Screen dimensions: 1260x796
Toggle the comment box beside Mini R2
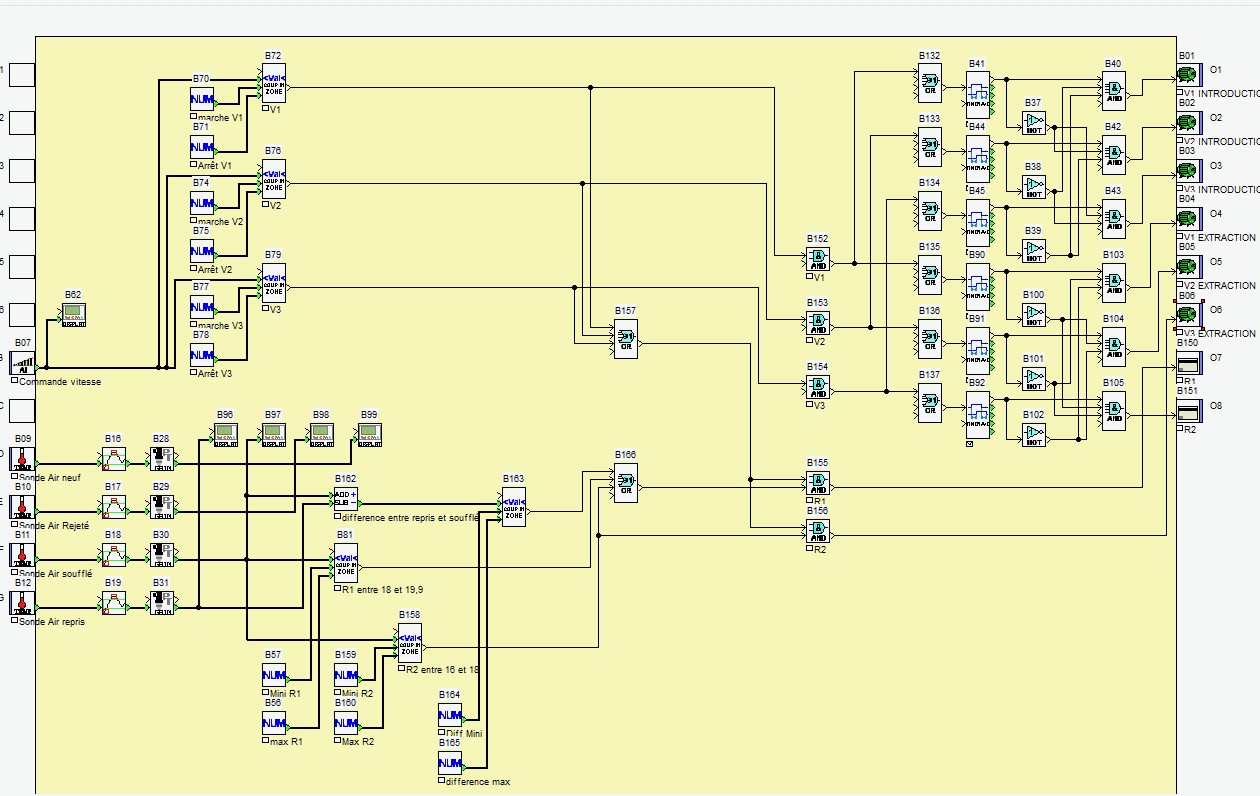337,693
